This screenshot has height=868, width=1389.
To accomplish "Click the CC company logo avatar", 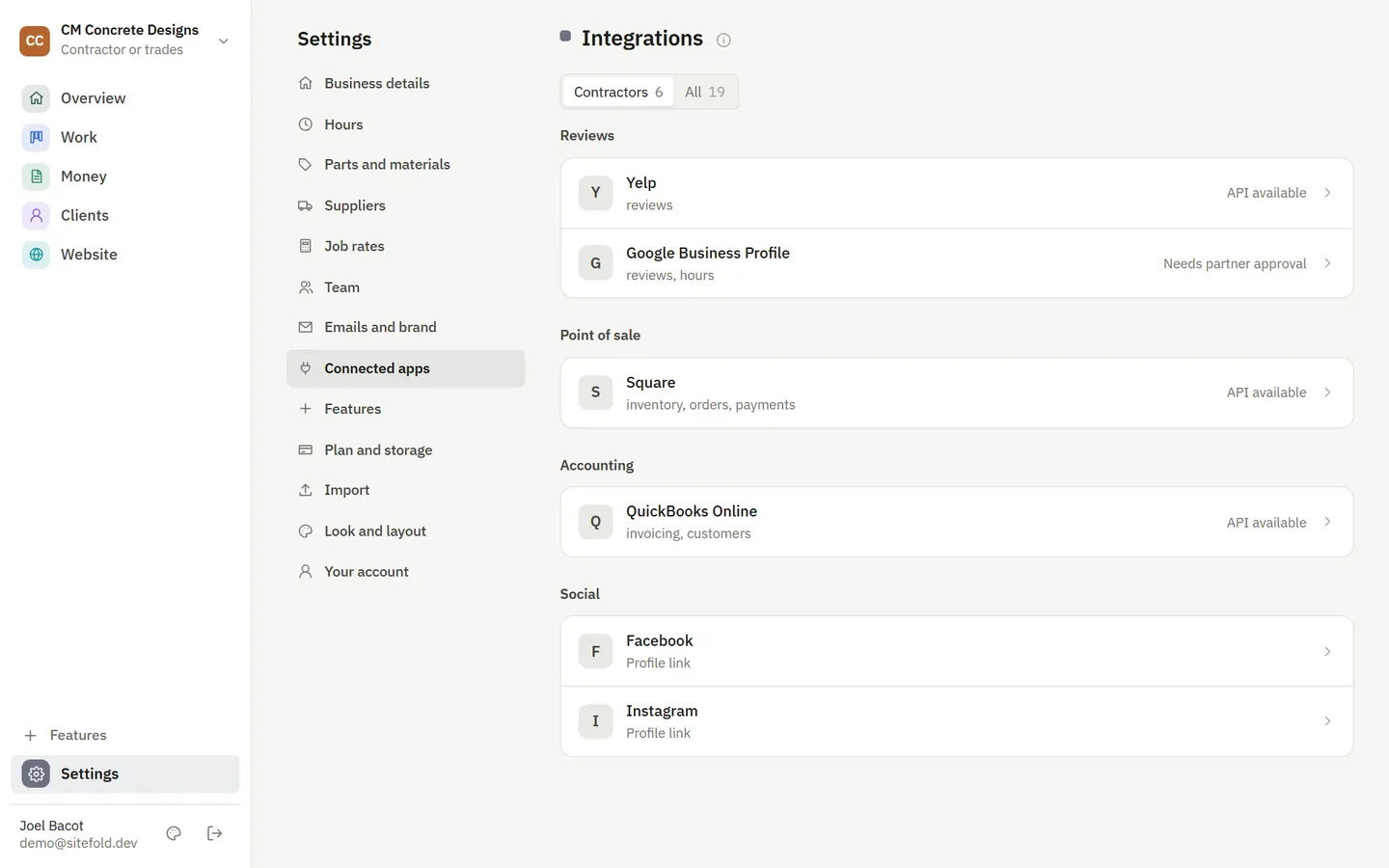I will [35, 41].
